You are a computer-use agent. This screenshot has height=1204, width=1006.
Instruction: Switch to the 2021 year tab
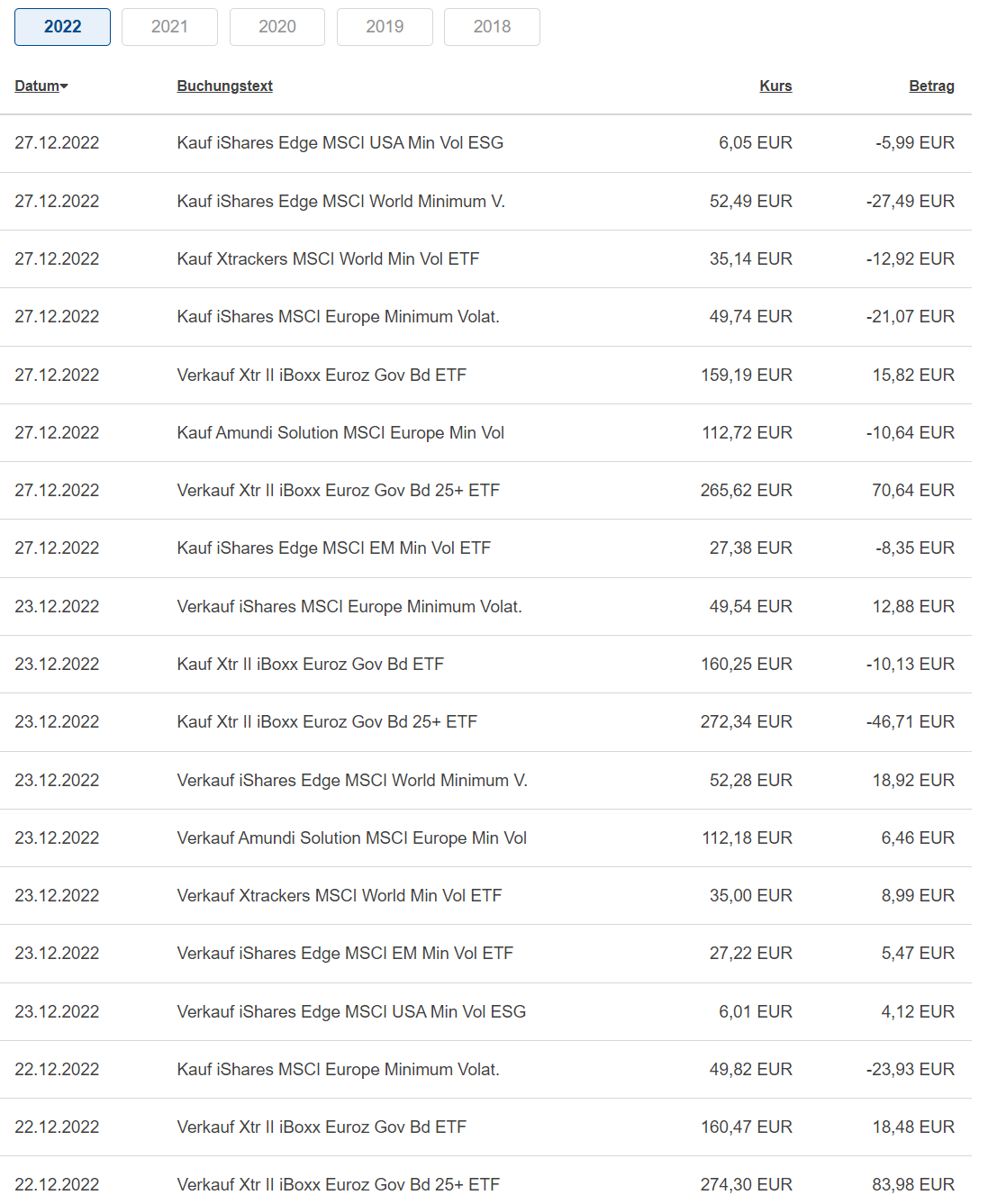[x=169, y=27]
